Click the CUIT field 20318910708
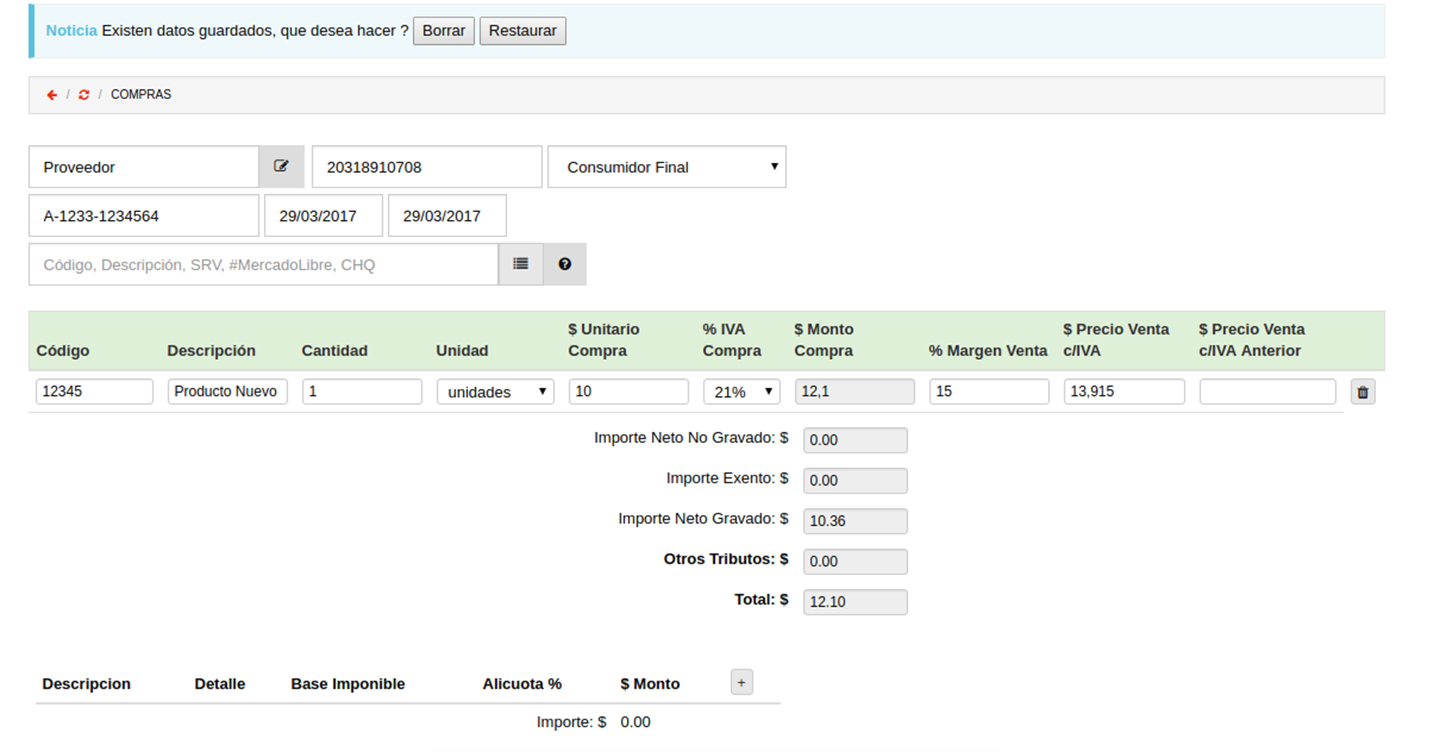The height and width of the screenshot is (752, 1440). tap(427, 167)
